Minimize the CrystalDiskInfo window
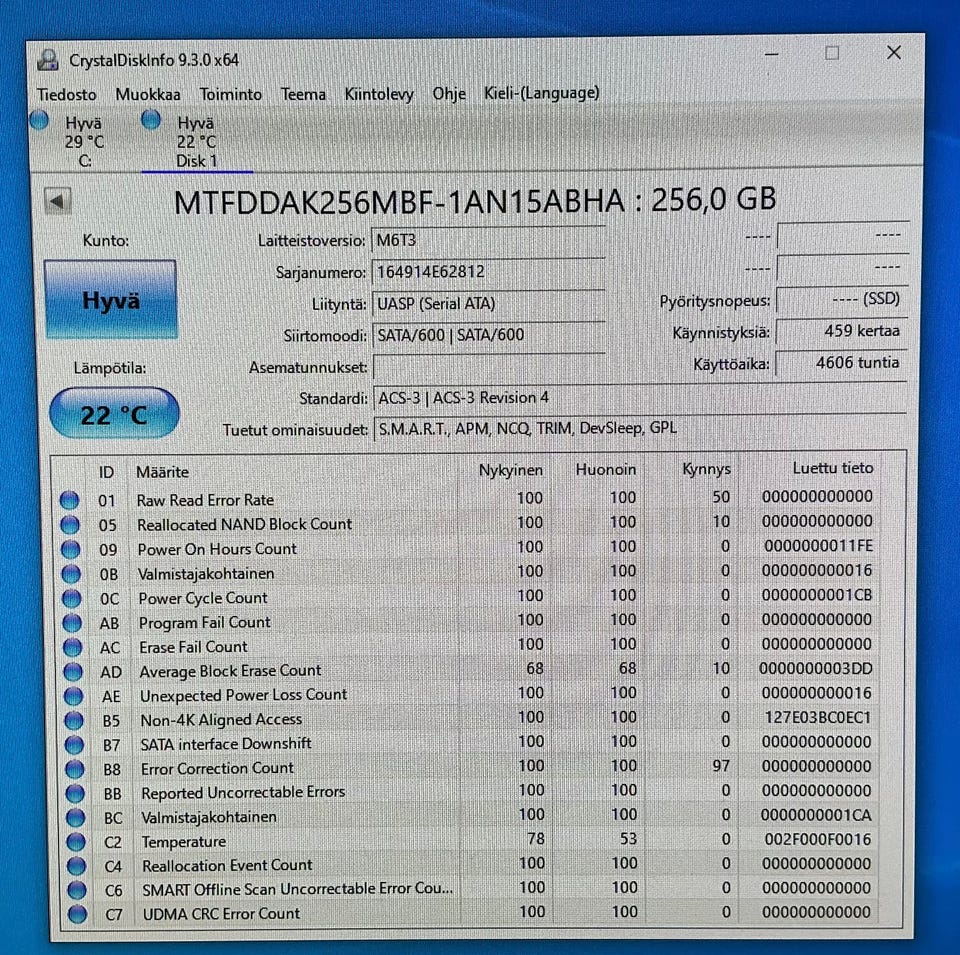 [771, 54]
